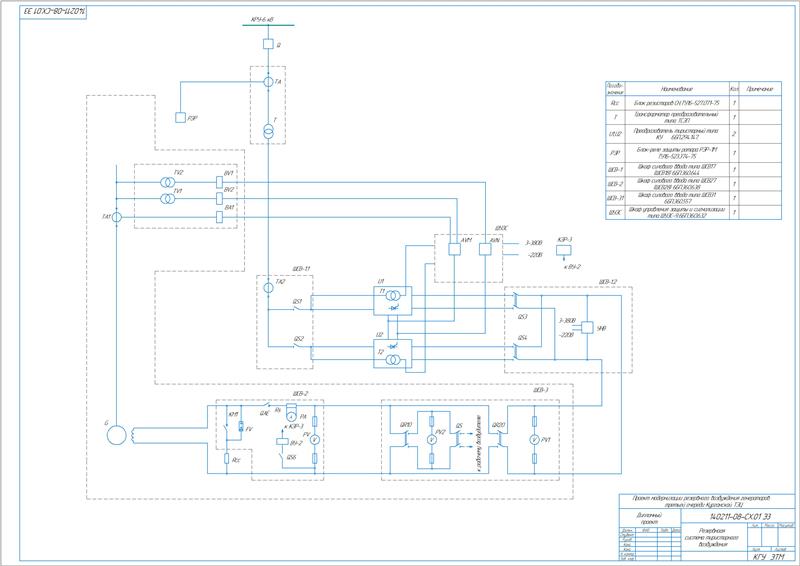800x566 pixels.
Task: Select the BV1 rectangle block
Action: [219, 182]
